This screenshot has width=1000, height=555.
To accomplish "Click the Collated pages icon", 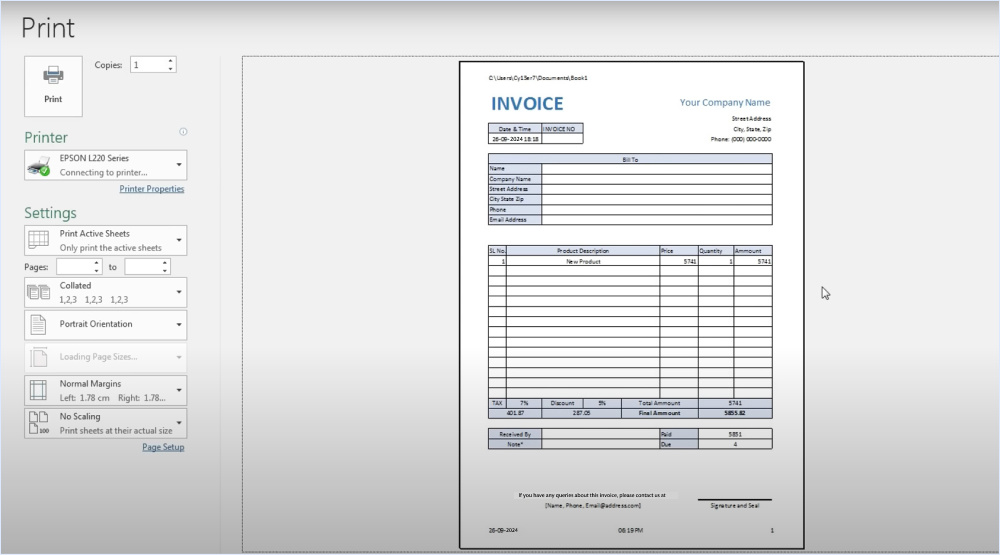I will pos(38,292).
